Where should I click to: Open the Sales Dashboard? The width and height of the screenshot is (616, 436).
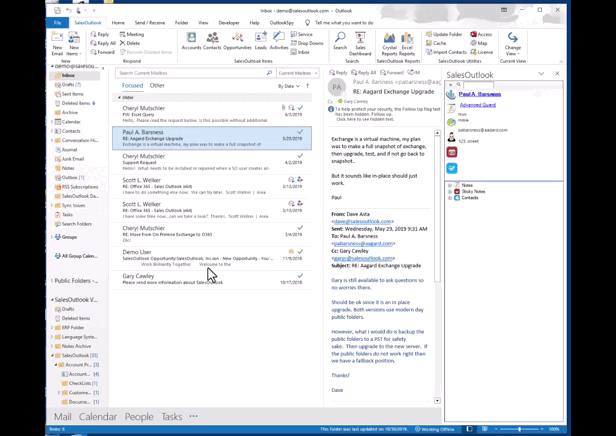[x=360, y=42]
